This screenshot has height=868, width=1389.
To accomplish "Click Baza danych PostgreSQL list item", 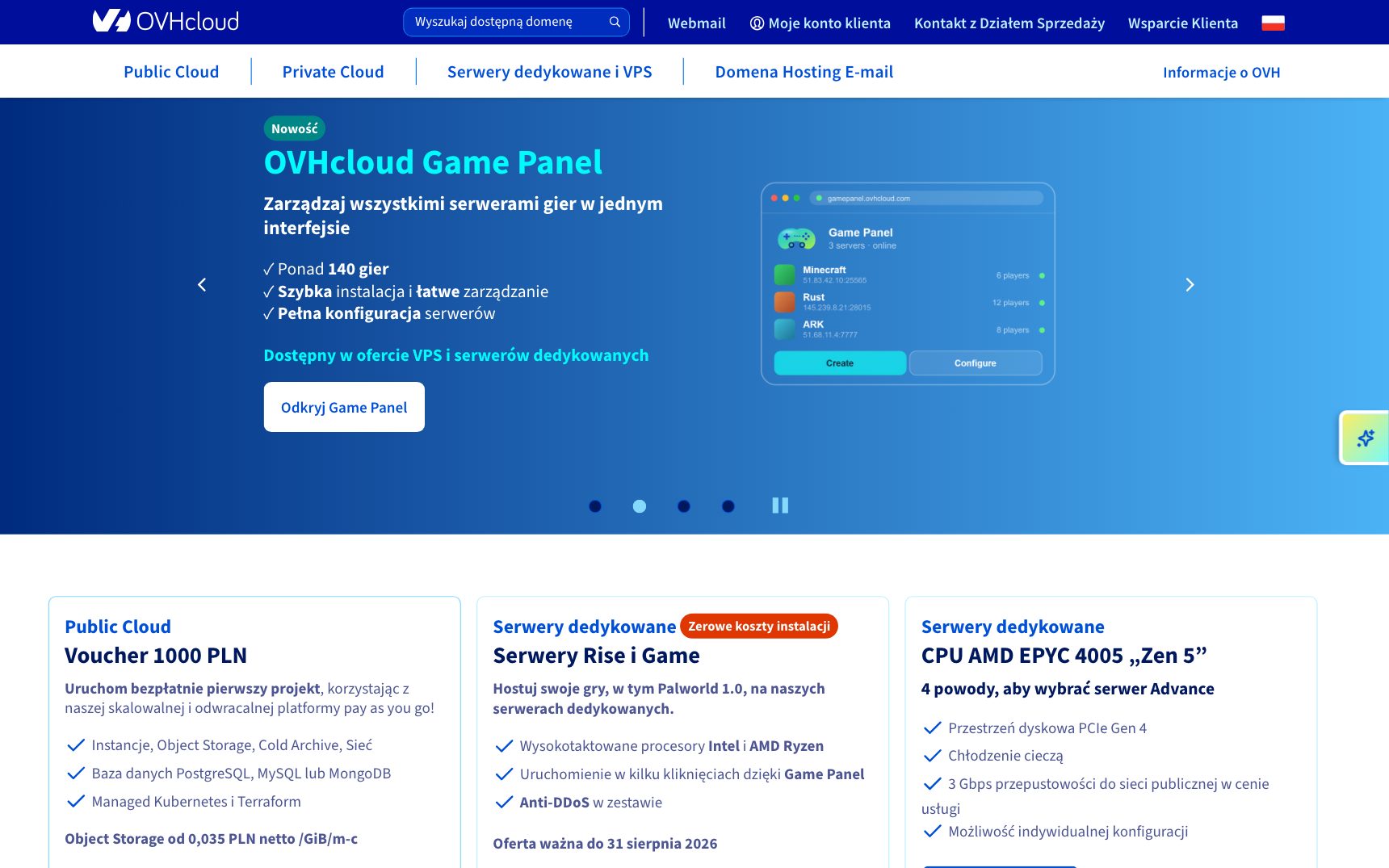I will click(241, 774).
